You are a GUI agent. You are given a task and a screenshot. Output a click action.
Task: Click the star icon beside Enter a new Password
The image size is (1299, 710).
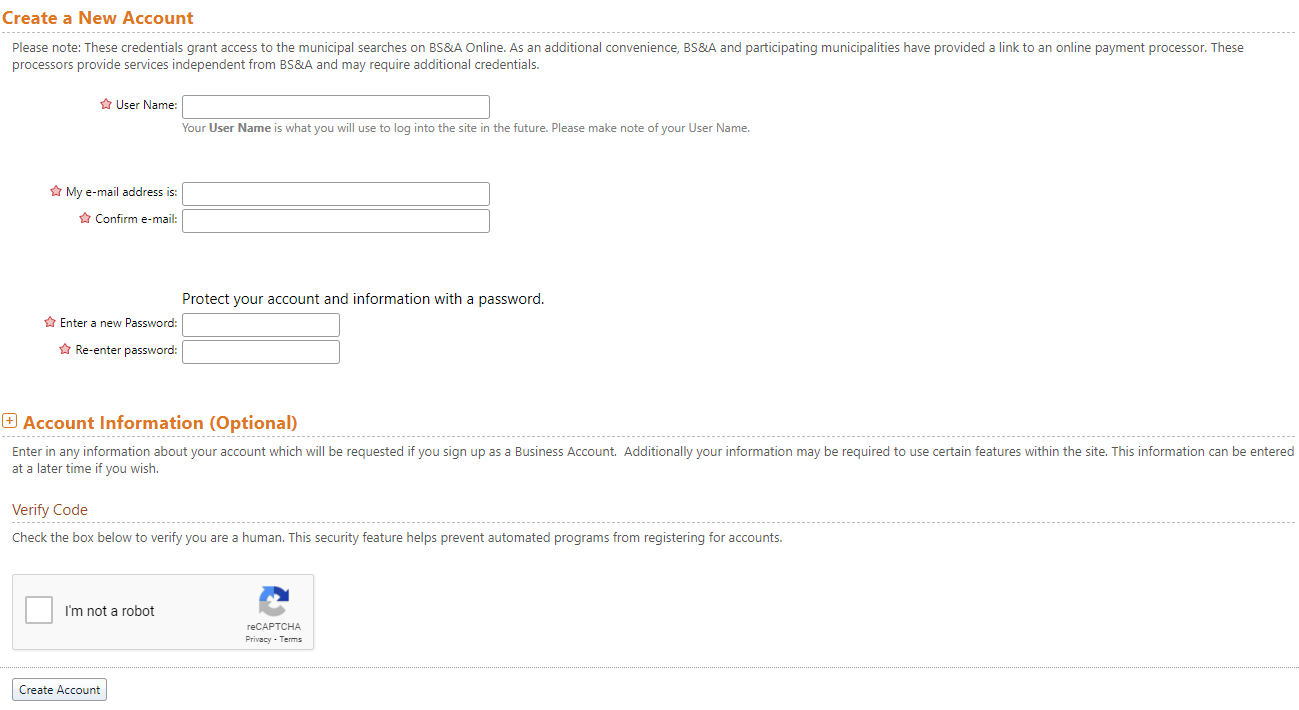click(x=50, y=321)
